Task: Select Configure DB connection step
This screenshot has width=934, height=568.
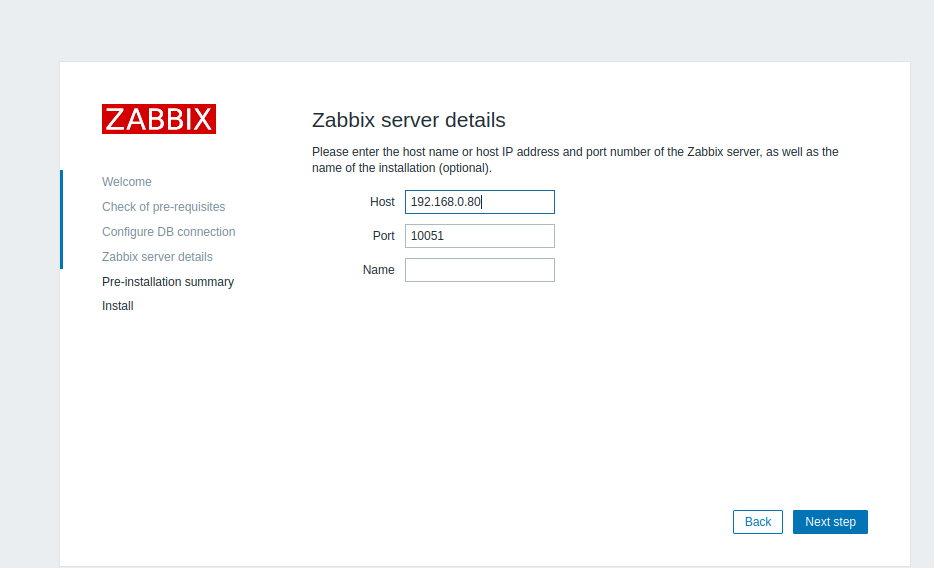Action: pos(169,232)
